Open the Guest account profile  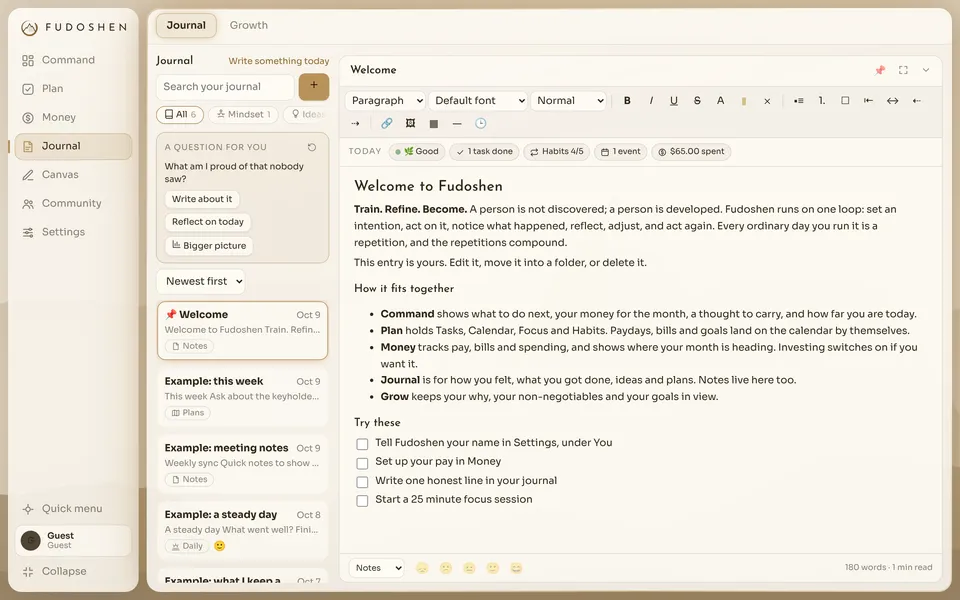click(x=73, y=541)
